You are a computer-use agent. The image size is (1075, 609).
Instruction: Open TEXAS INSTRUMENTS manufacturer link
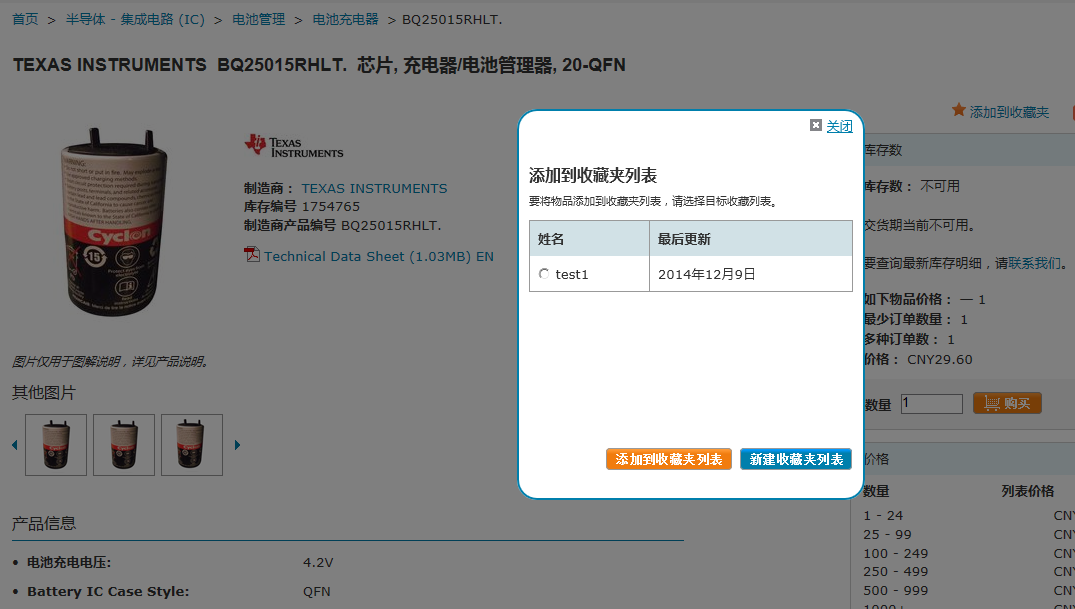point(374,188)
